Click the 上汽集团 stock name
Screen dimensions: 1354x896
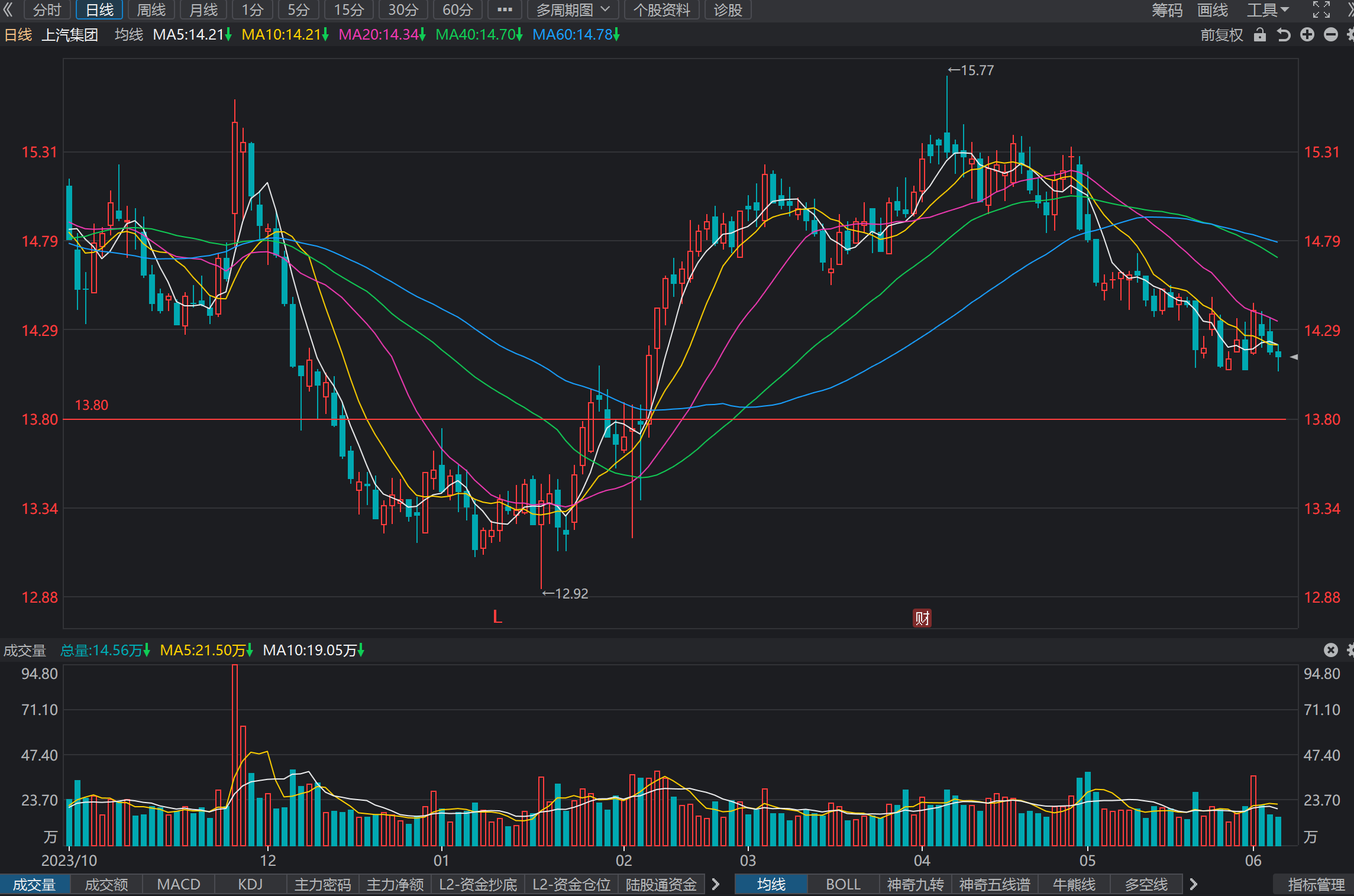coord(70,35)
